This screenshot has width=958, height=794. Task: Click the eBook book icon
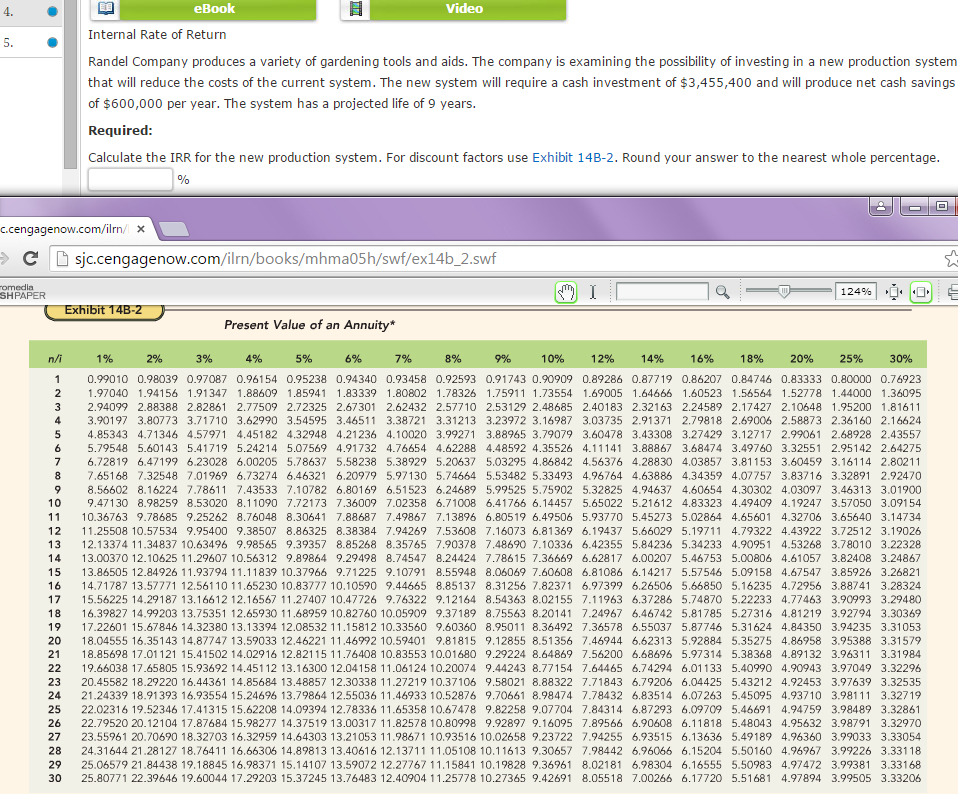(x=106, y=8)
